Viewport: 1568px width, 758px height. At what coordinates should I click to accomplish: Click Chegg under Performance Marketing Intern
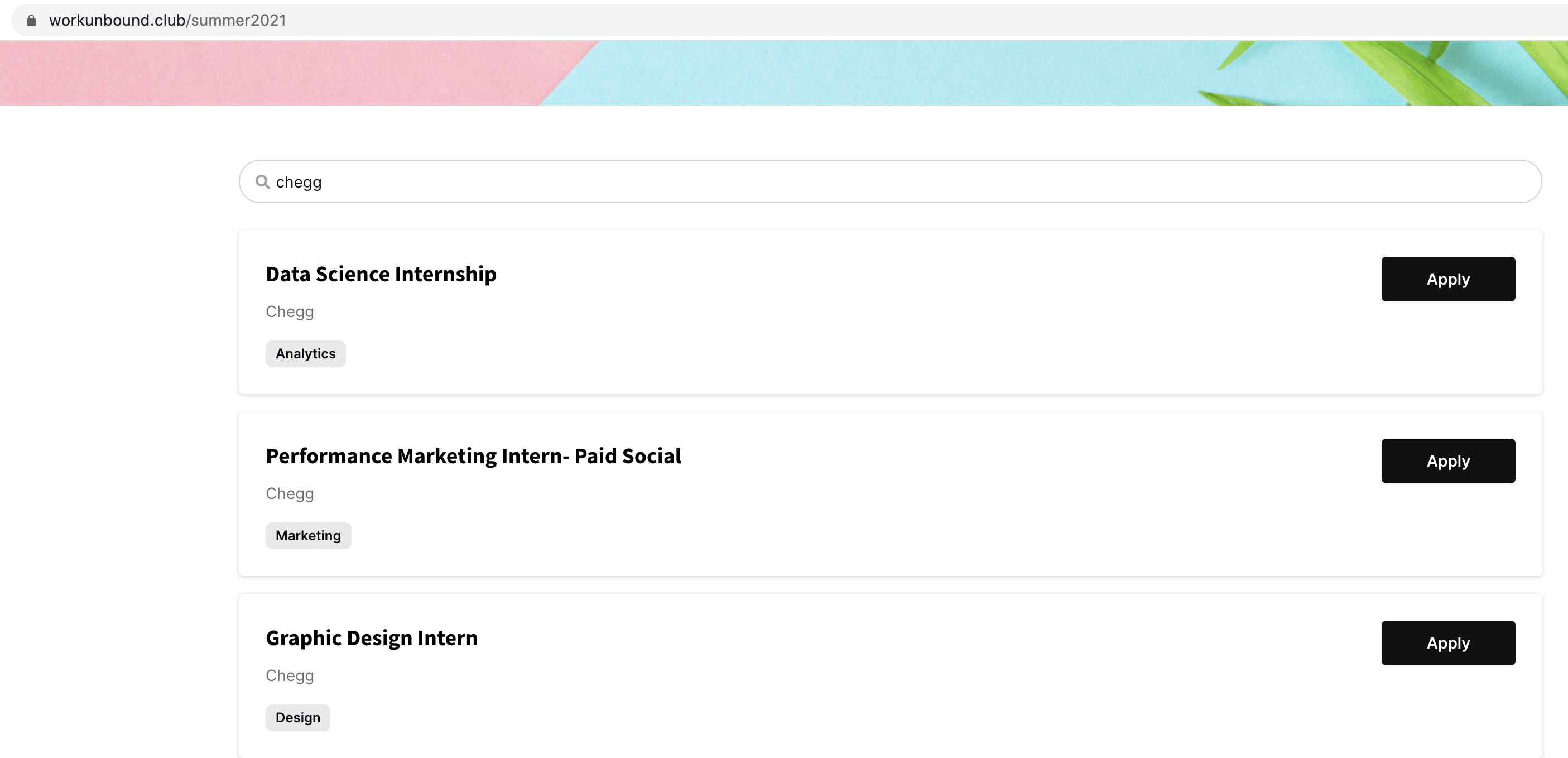click(290, 494)
